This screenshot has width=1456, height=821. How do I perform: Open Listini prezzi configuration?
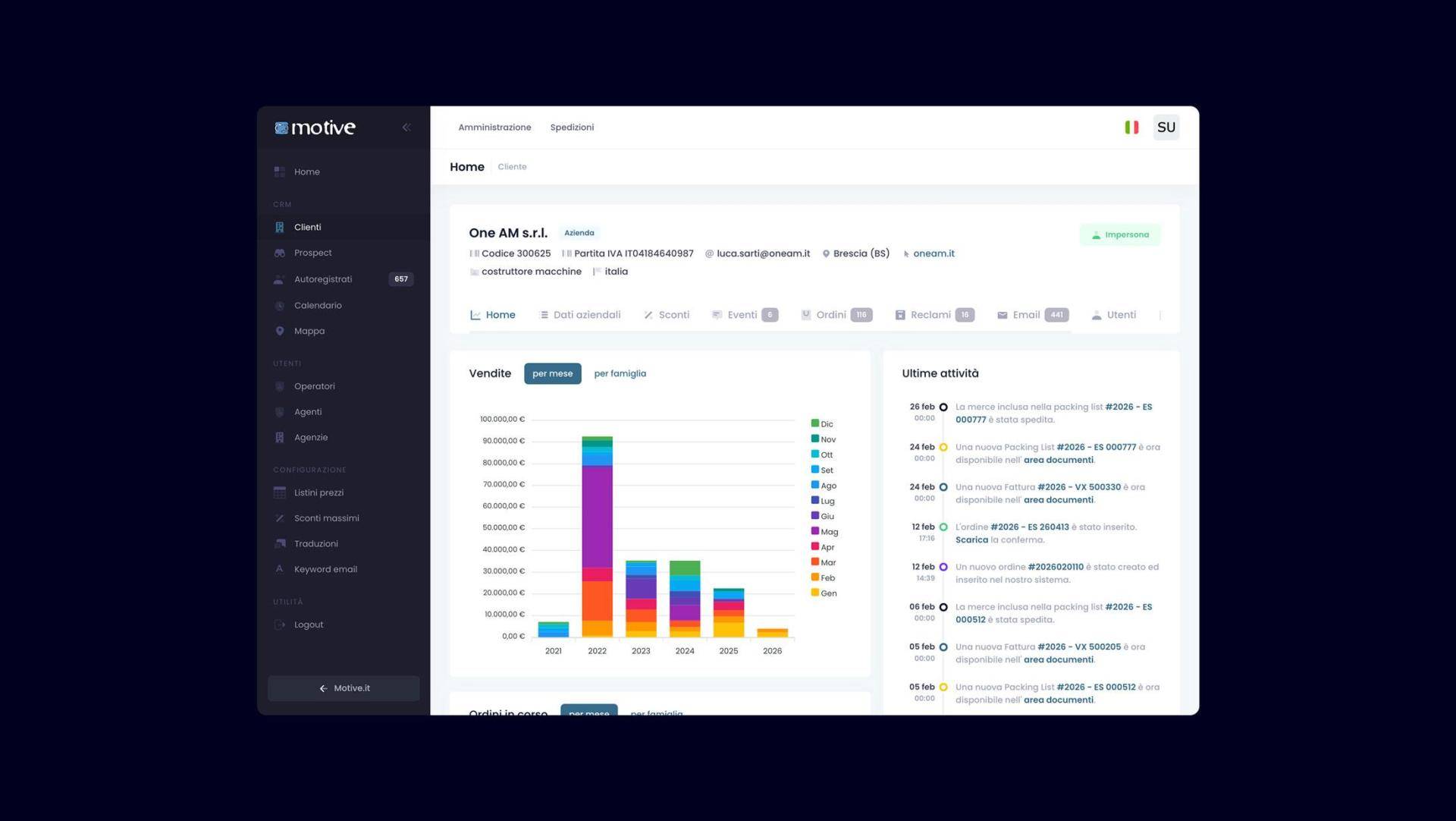[x=319, y=492]
